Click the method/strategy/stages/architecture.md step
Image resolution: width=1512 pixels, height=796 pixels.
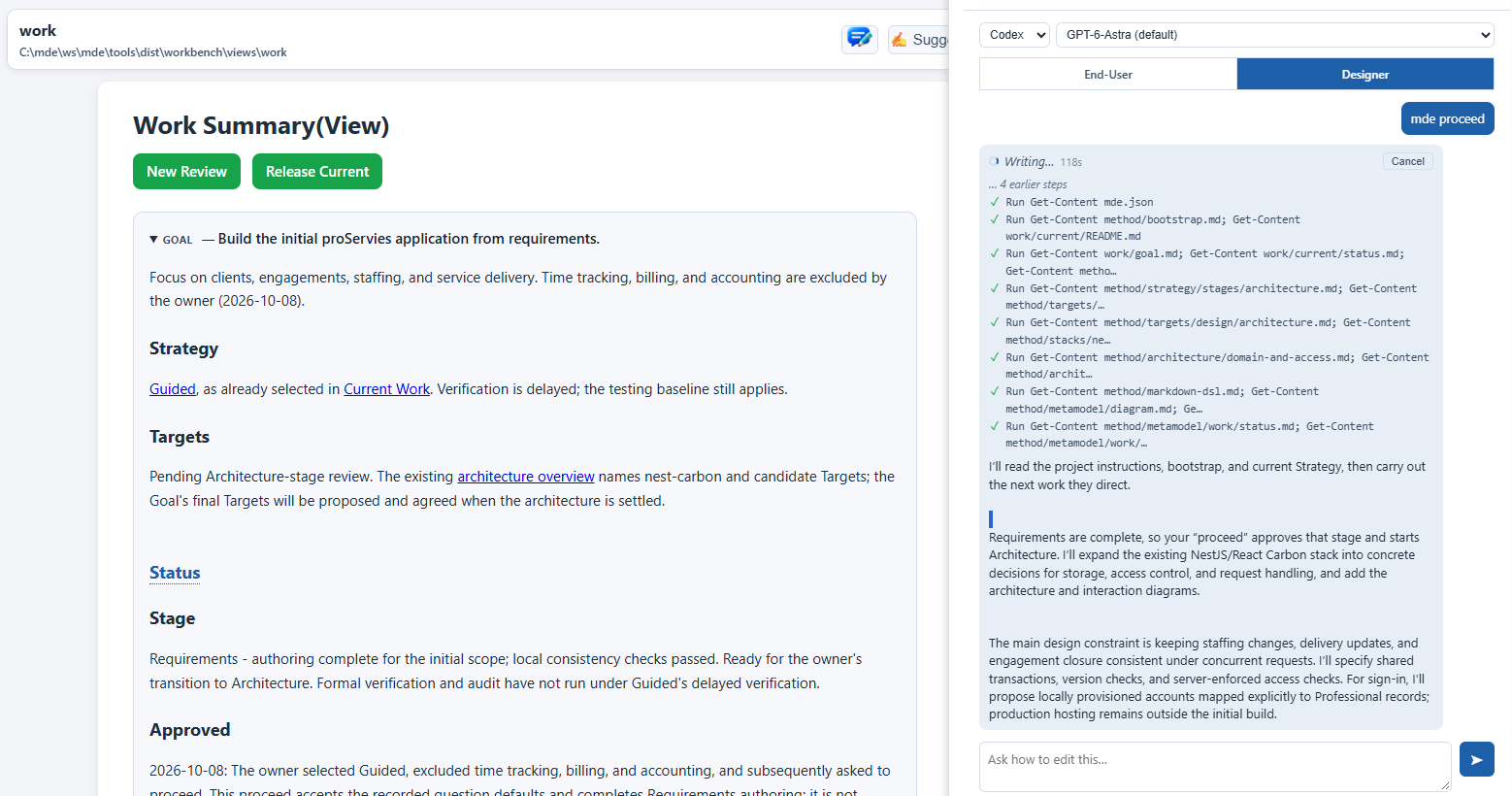[1210, 296]
